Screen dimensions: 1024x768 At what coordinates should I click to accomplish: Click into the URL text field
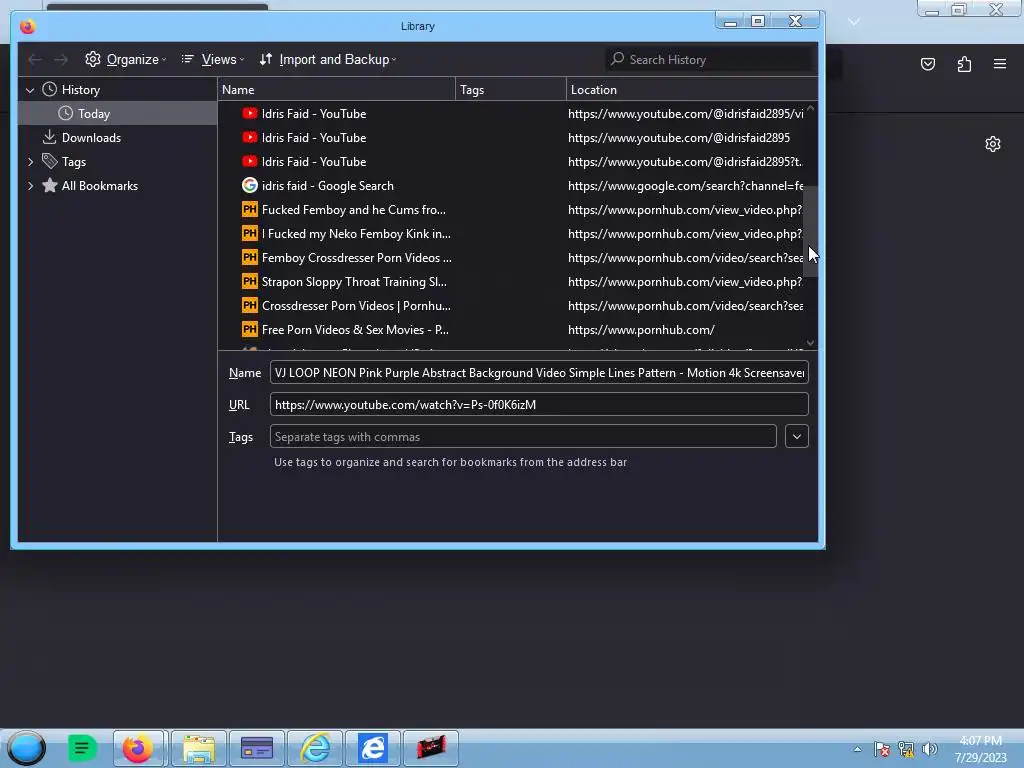coord(539,405)
